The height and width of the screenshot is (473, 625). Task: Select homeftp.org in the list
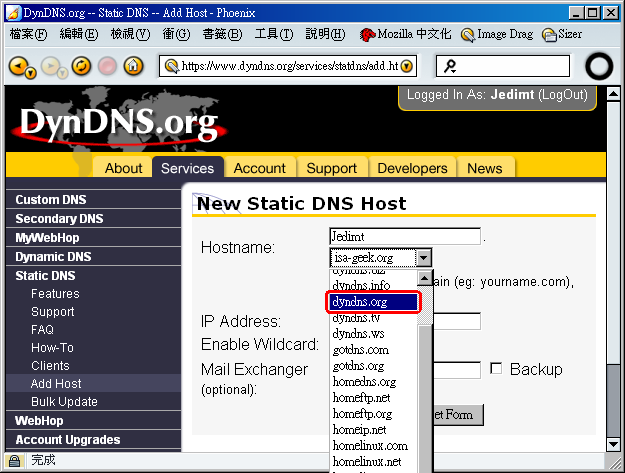pos(373,414)
